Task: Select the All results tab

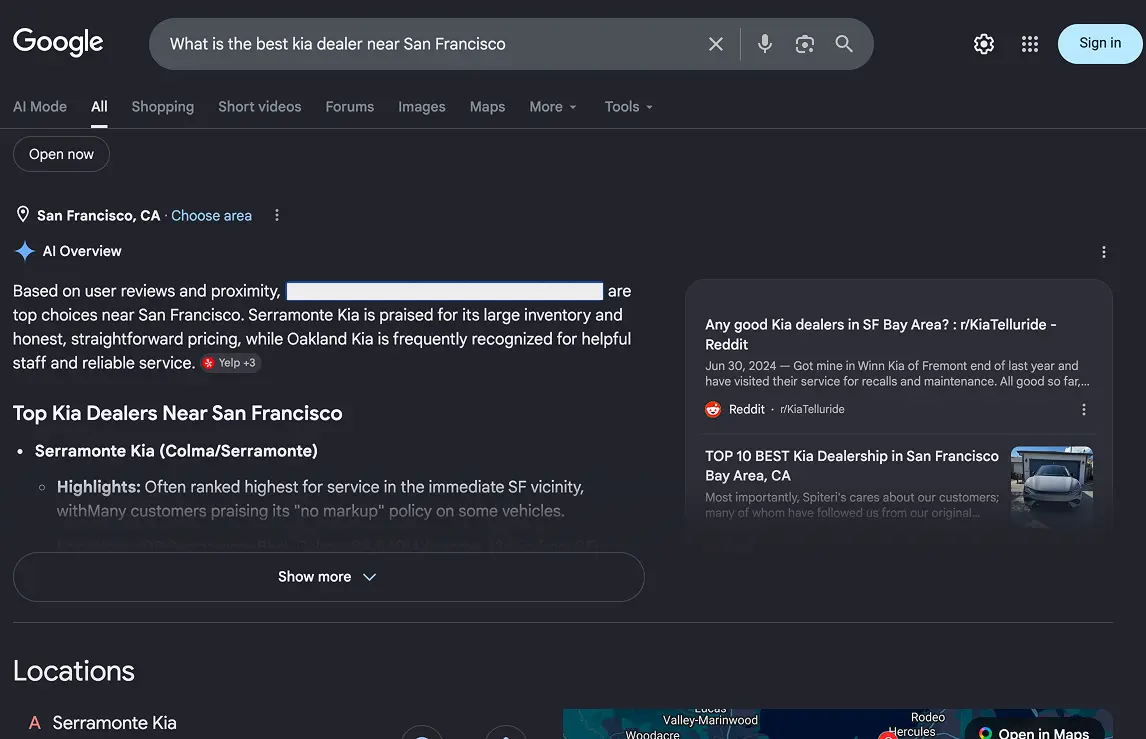Action: 99,107
